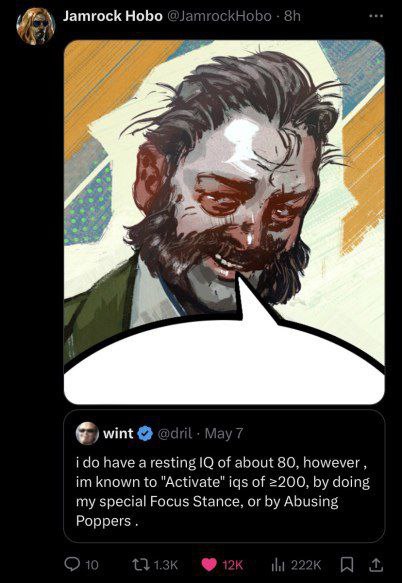
Task: Click the May 7 date on quoted tweet
Action: coord(224,434)
